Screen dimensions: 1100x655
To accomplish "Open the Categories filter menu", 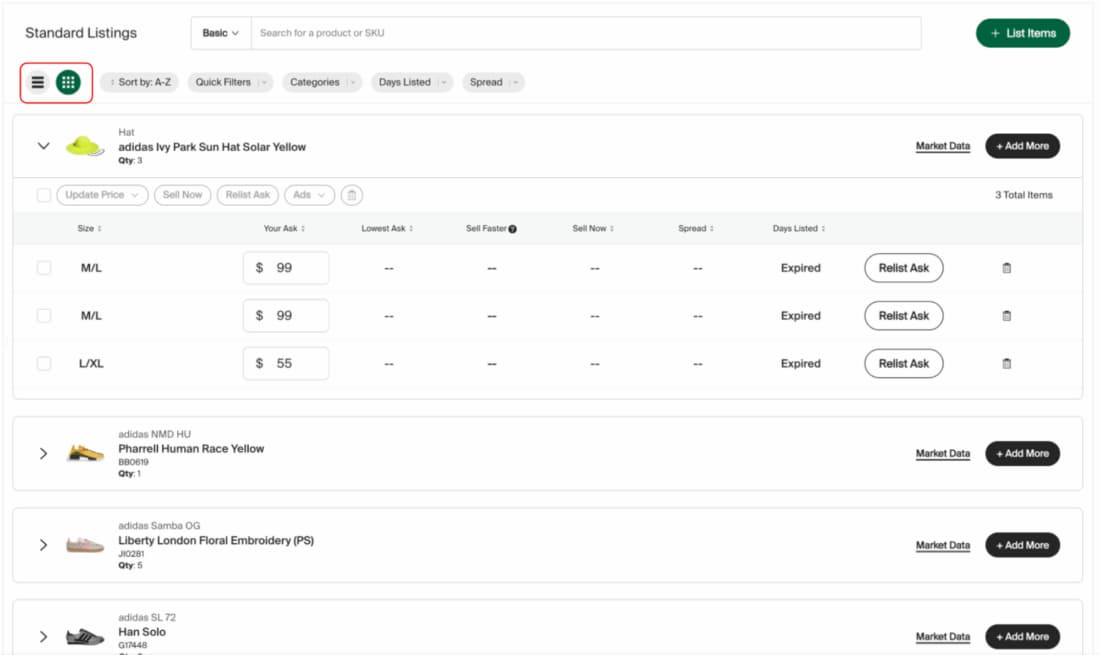I will [x=321, y=82].
